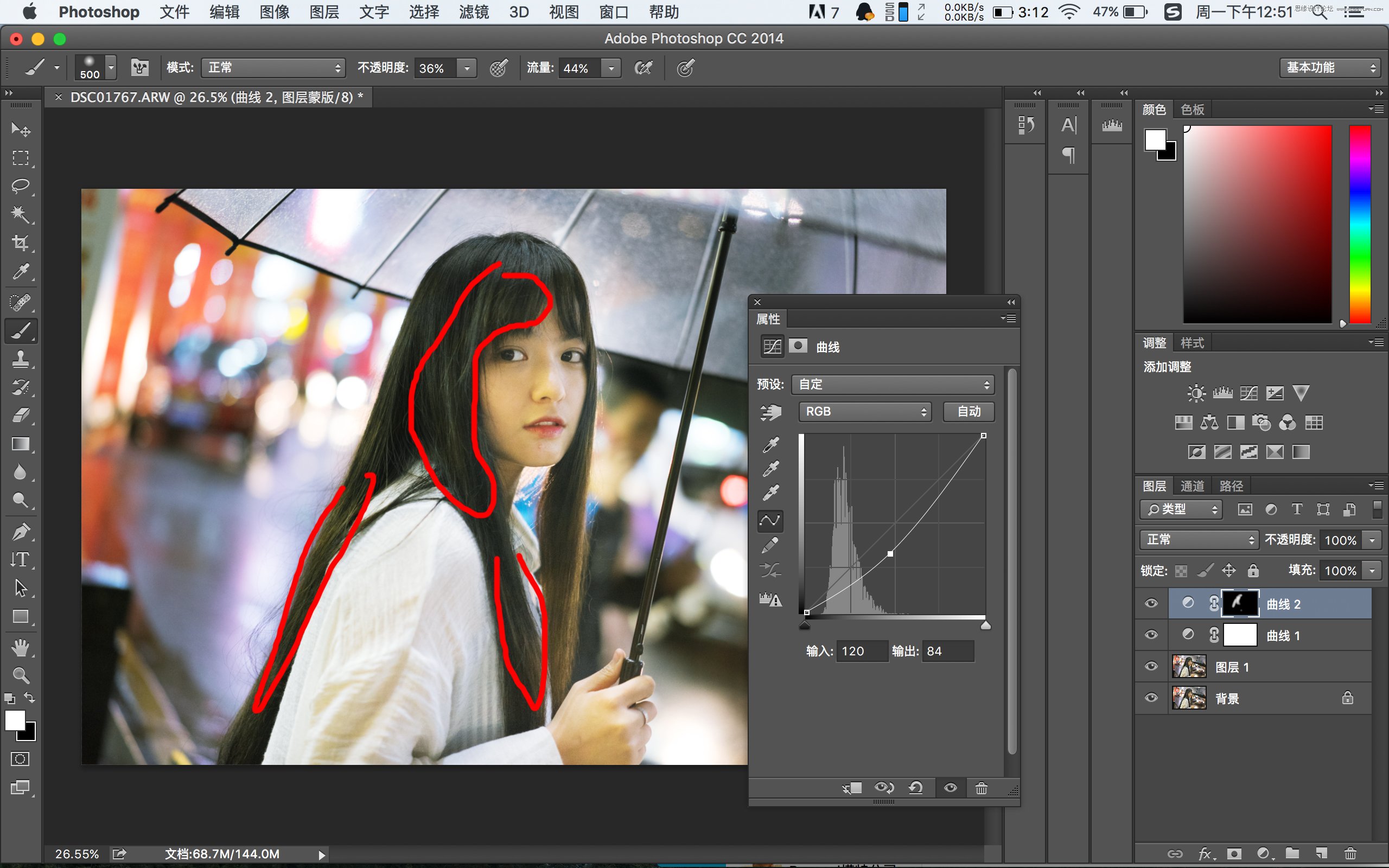Viewport: 1389px width, 868px height.
Task: Expand the 预设 preset dropdown in Curves
Action: pos(892,384)
